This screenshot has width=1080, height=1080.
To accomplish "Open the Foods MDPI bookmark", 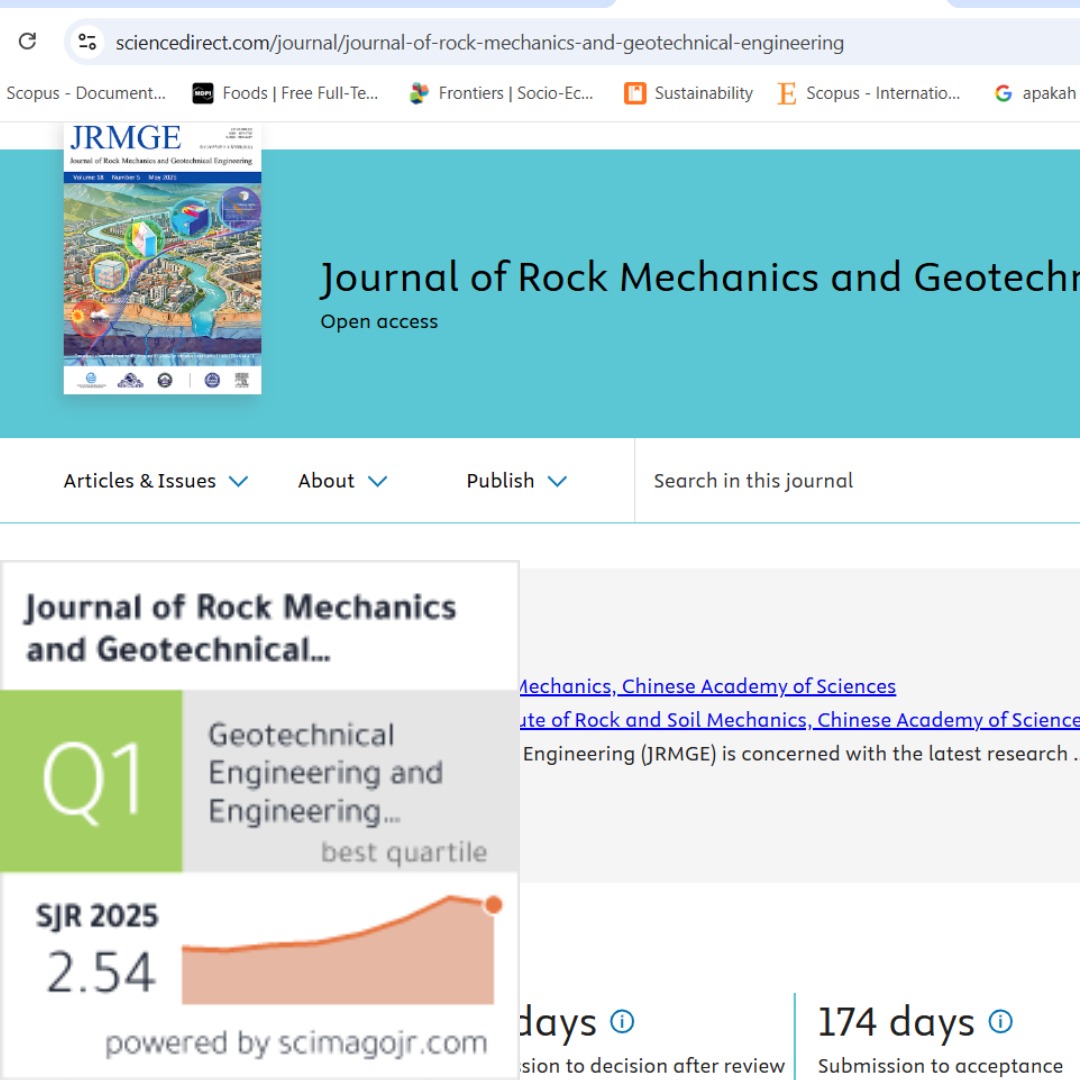I will (286, 93).
